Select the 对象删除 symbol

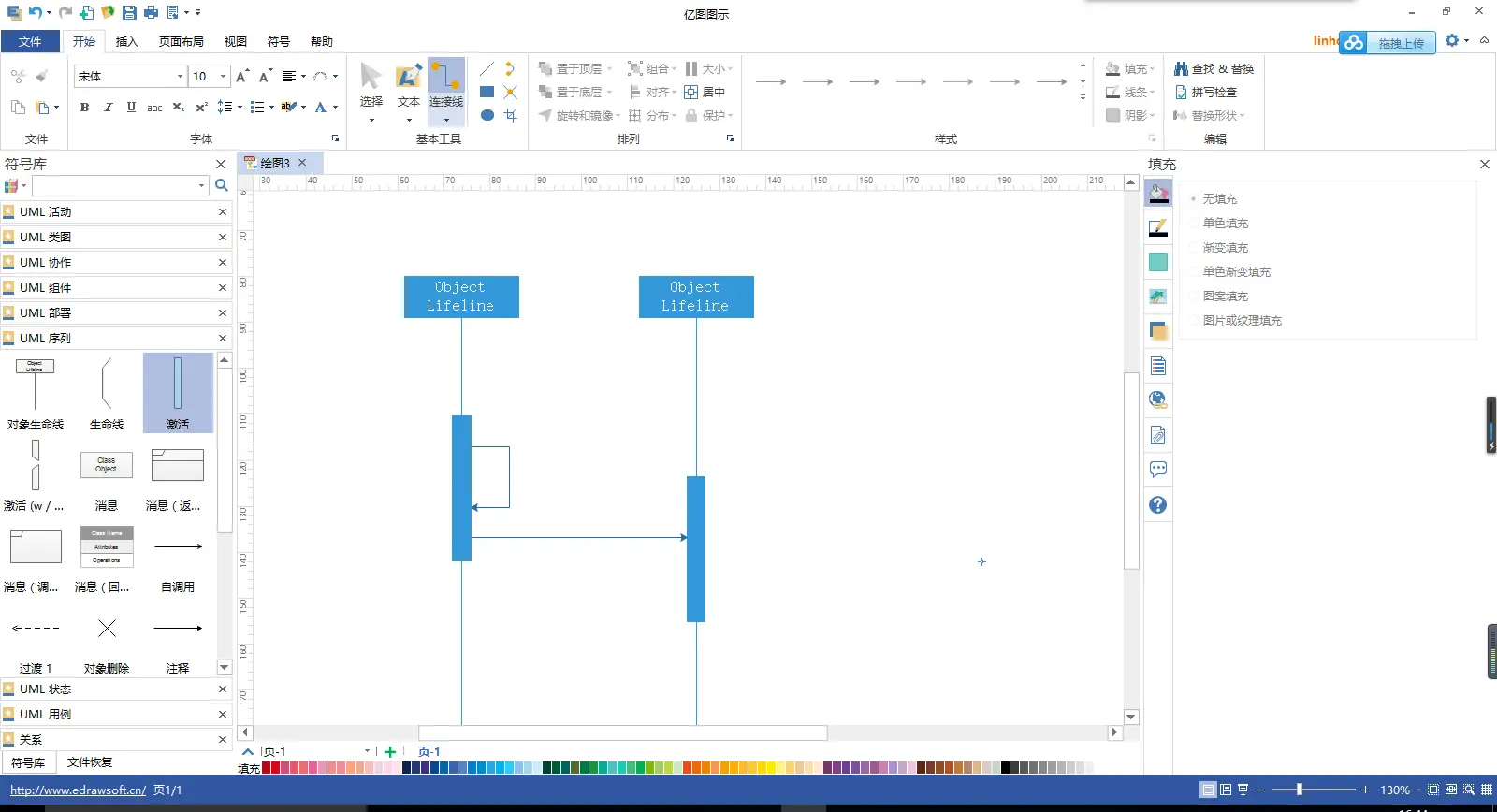click(x=107, y=641)
